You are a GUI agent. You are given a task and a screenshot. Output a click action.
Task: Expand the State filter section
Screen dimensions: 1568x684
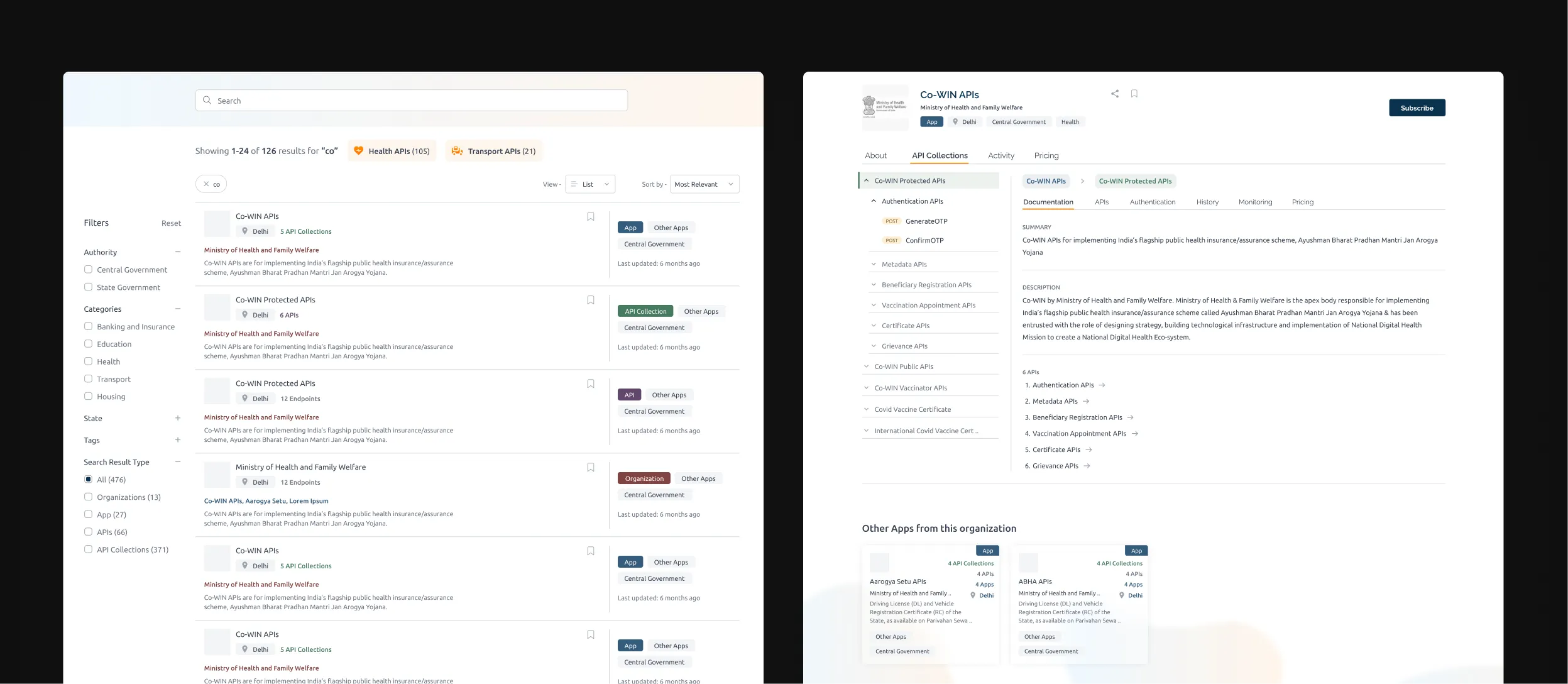point(178,419)
